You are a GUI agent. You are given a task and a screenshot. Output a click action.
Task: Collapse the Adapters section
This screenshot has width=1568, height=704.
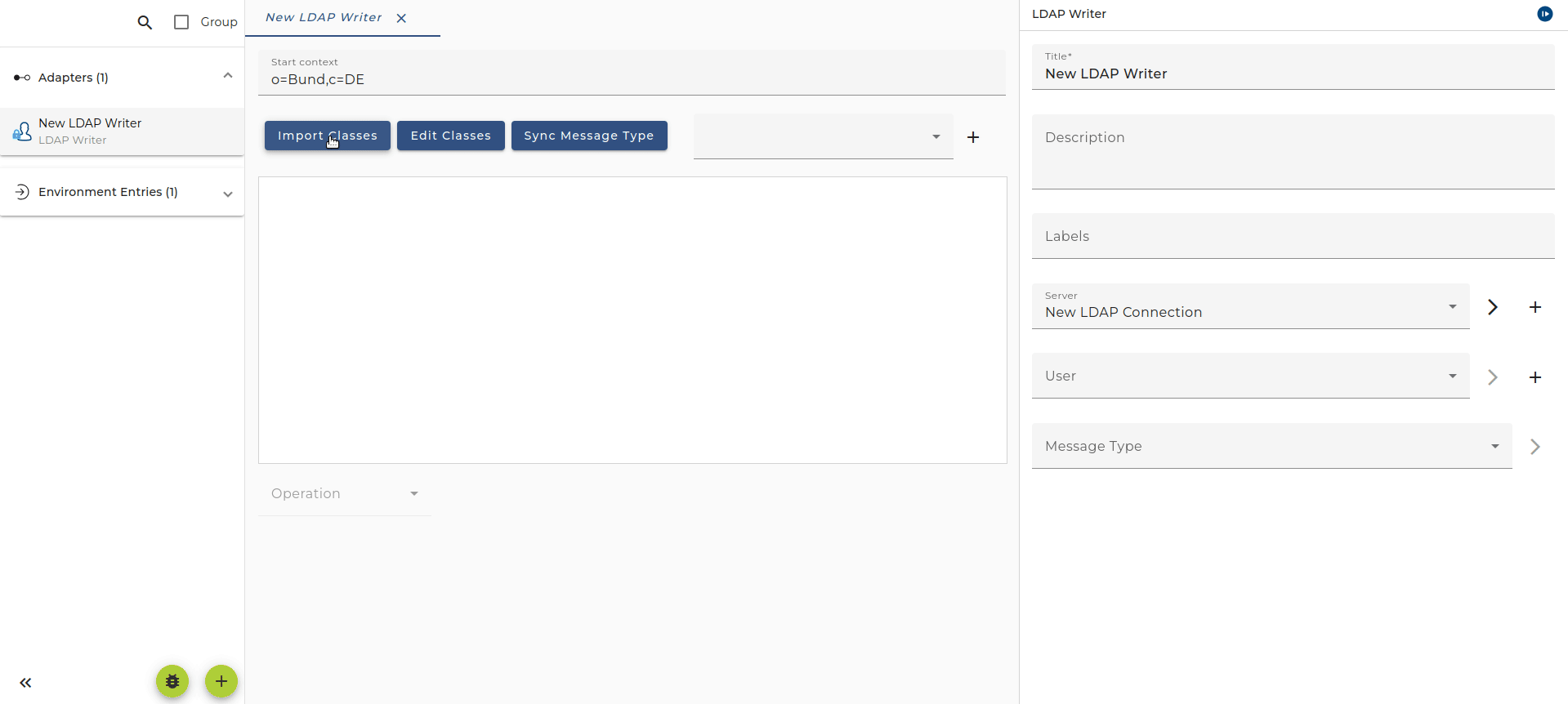coord(228,76)
